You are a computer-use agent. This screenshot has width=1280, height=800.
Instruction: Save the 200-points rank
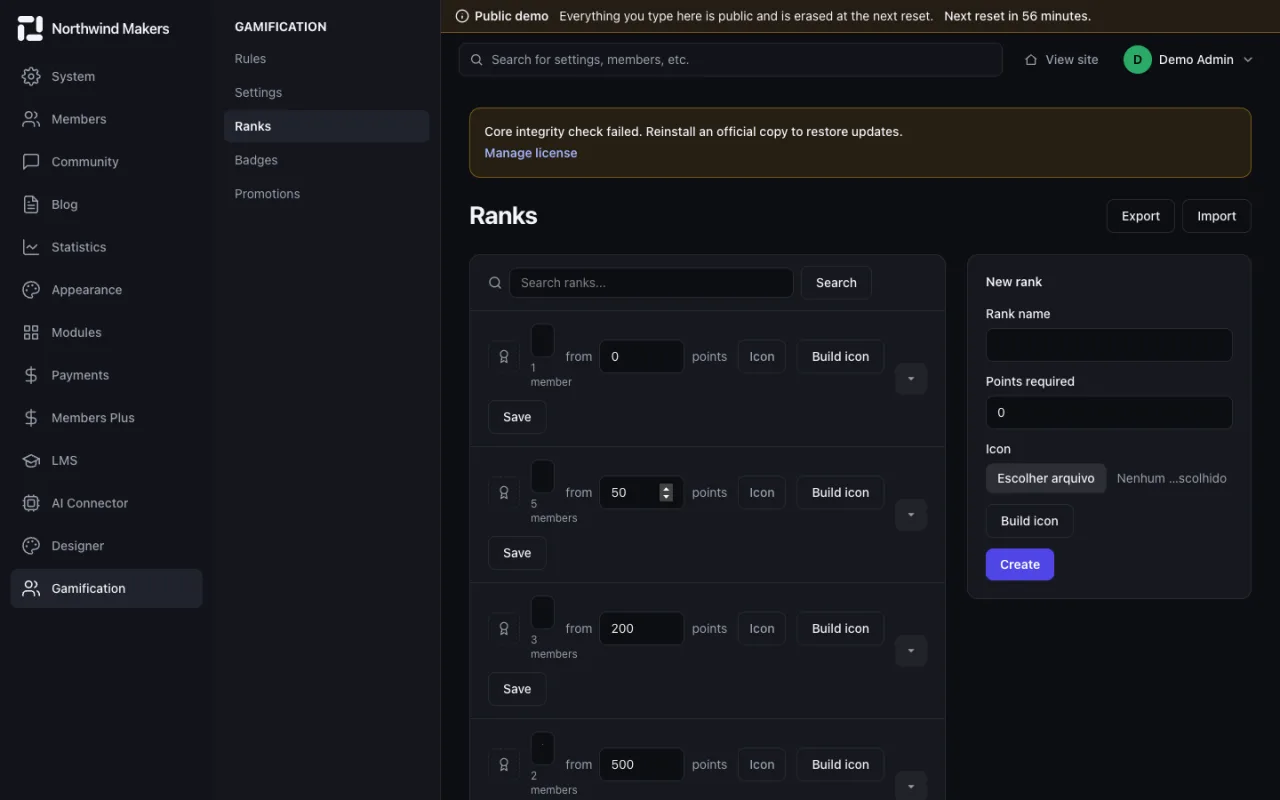pos(517,689)
